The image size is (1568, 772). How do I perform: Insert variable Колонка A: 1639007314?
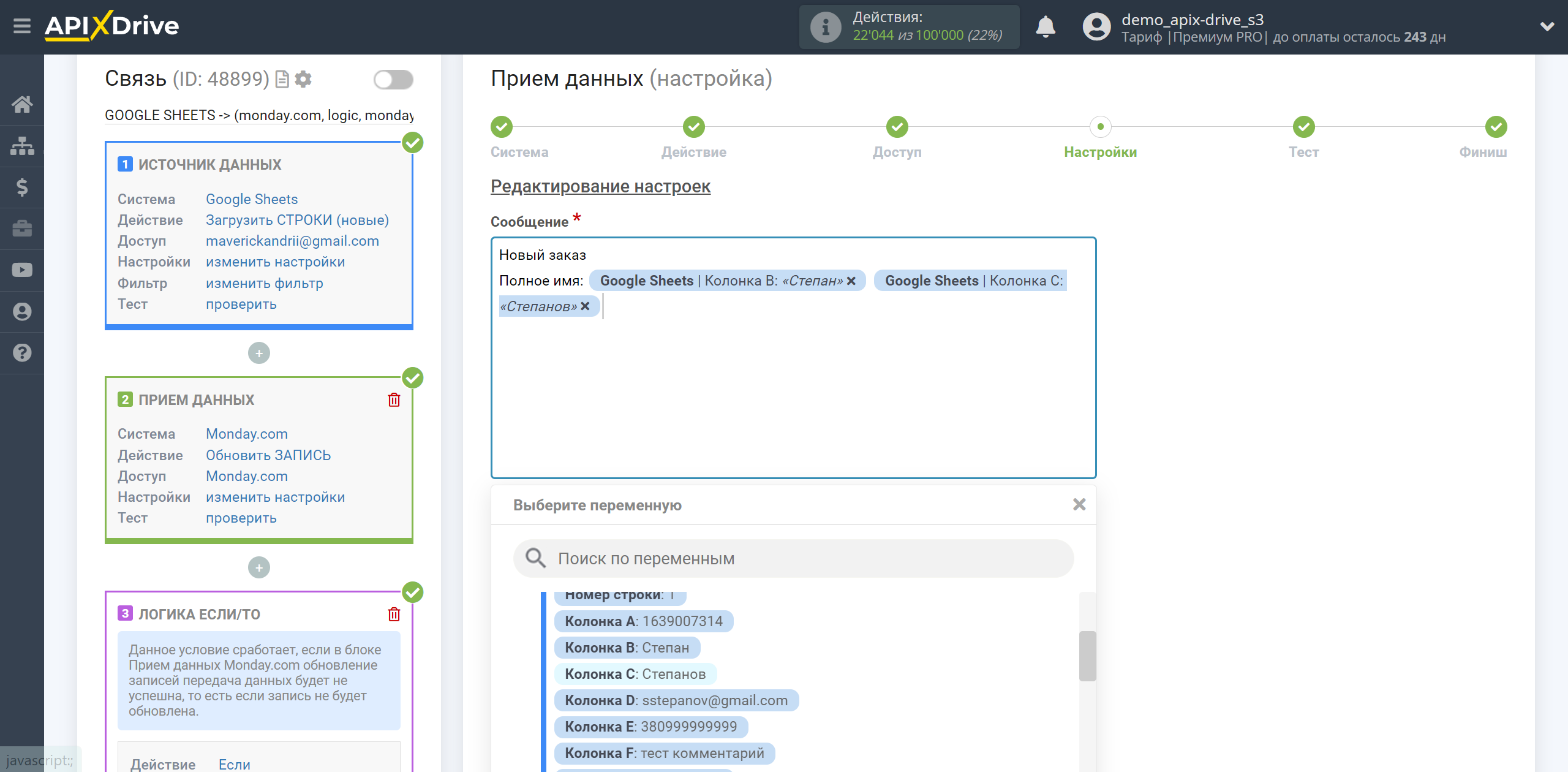coord(644,621)
